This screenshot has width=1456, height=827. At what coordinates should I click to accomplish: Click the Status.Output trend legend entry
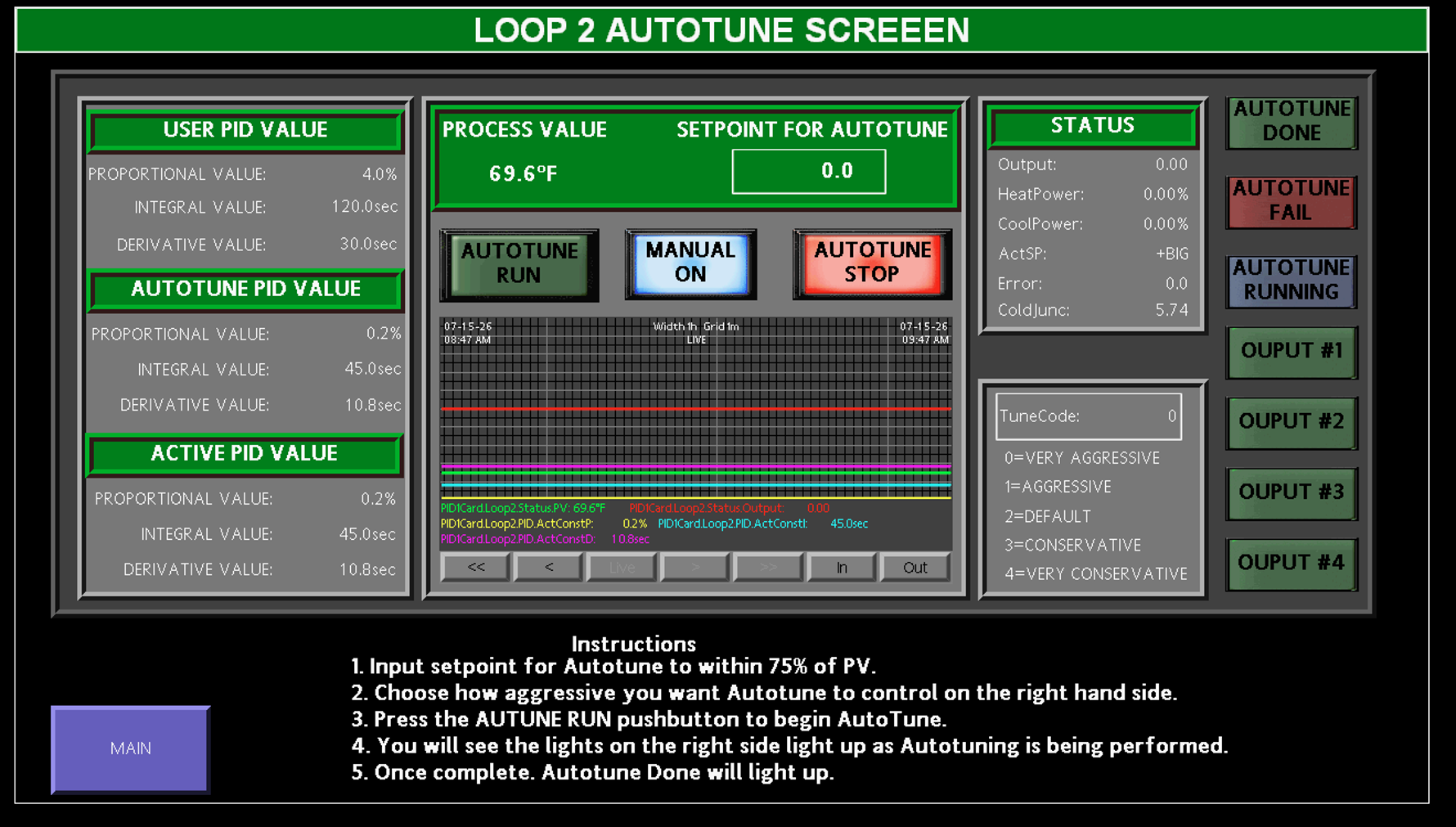[x=729, y=508]
